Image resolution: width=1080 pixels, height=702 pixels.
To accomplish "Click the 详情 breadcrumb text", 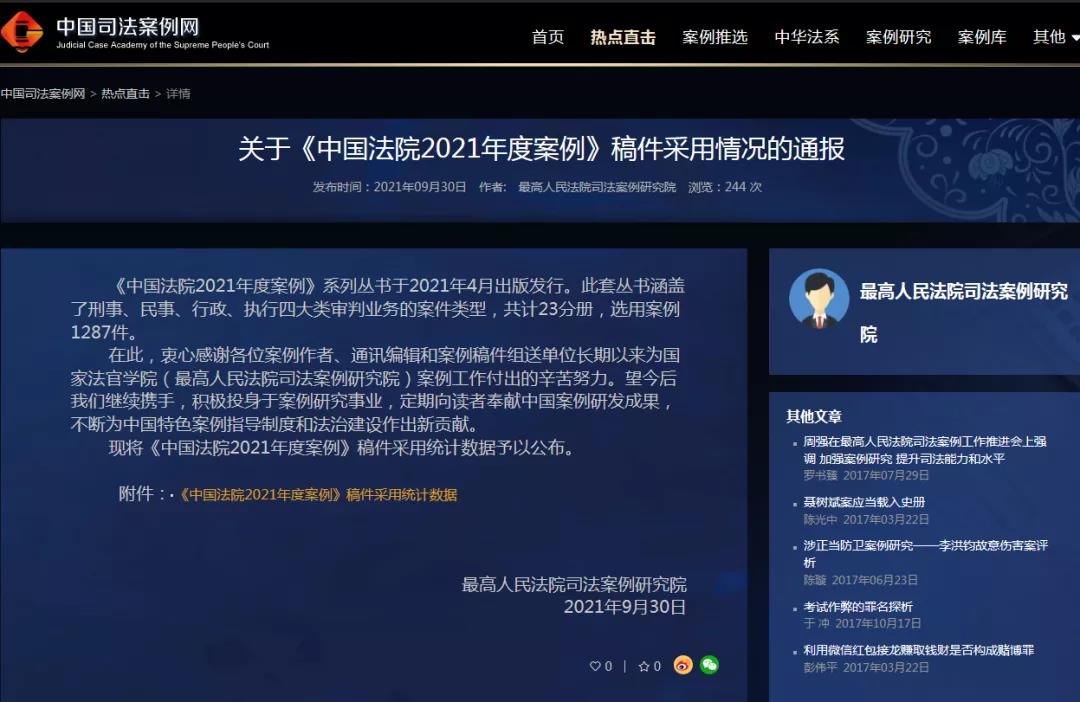I will tap(178, 94).
